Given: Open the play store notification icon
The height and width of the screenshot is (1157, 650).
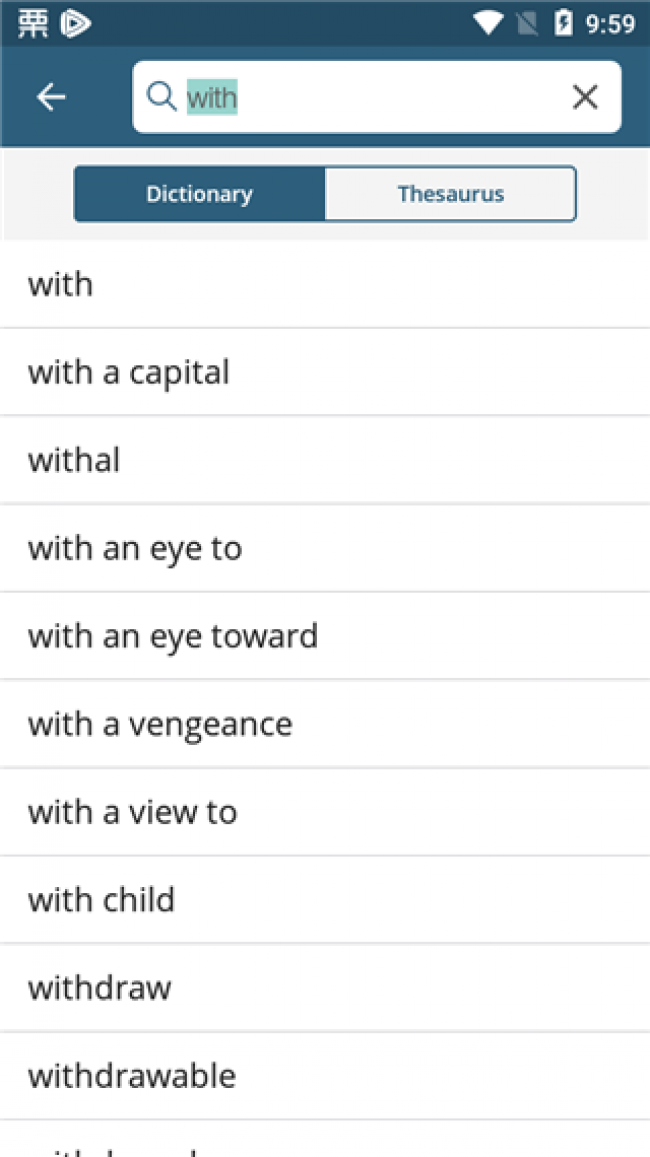Looking at the screenshot, I should tap(75, 24).
